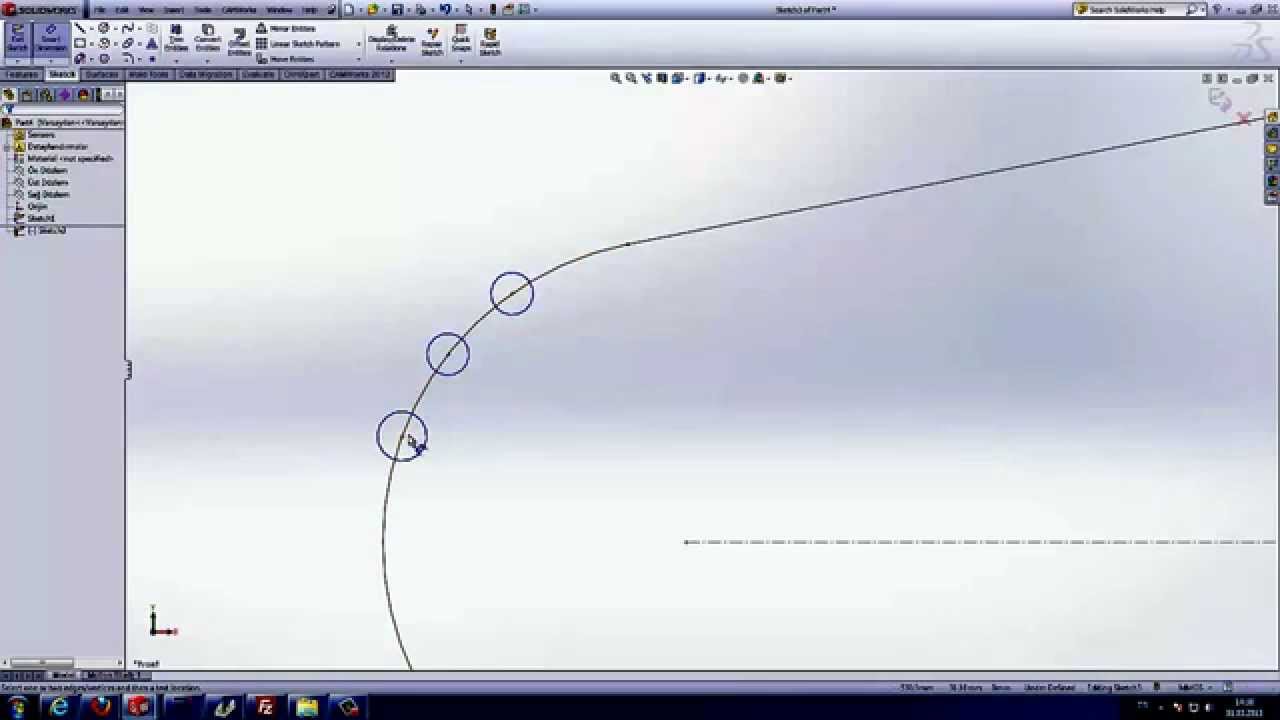Switch to the Features tab
1280x720 pixels.
click(x=22, y=75)
